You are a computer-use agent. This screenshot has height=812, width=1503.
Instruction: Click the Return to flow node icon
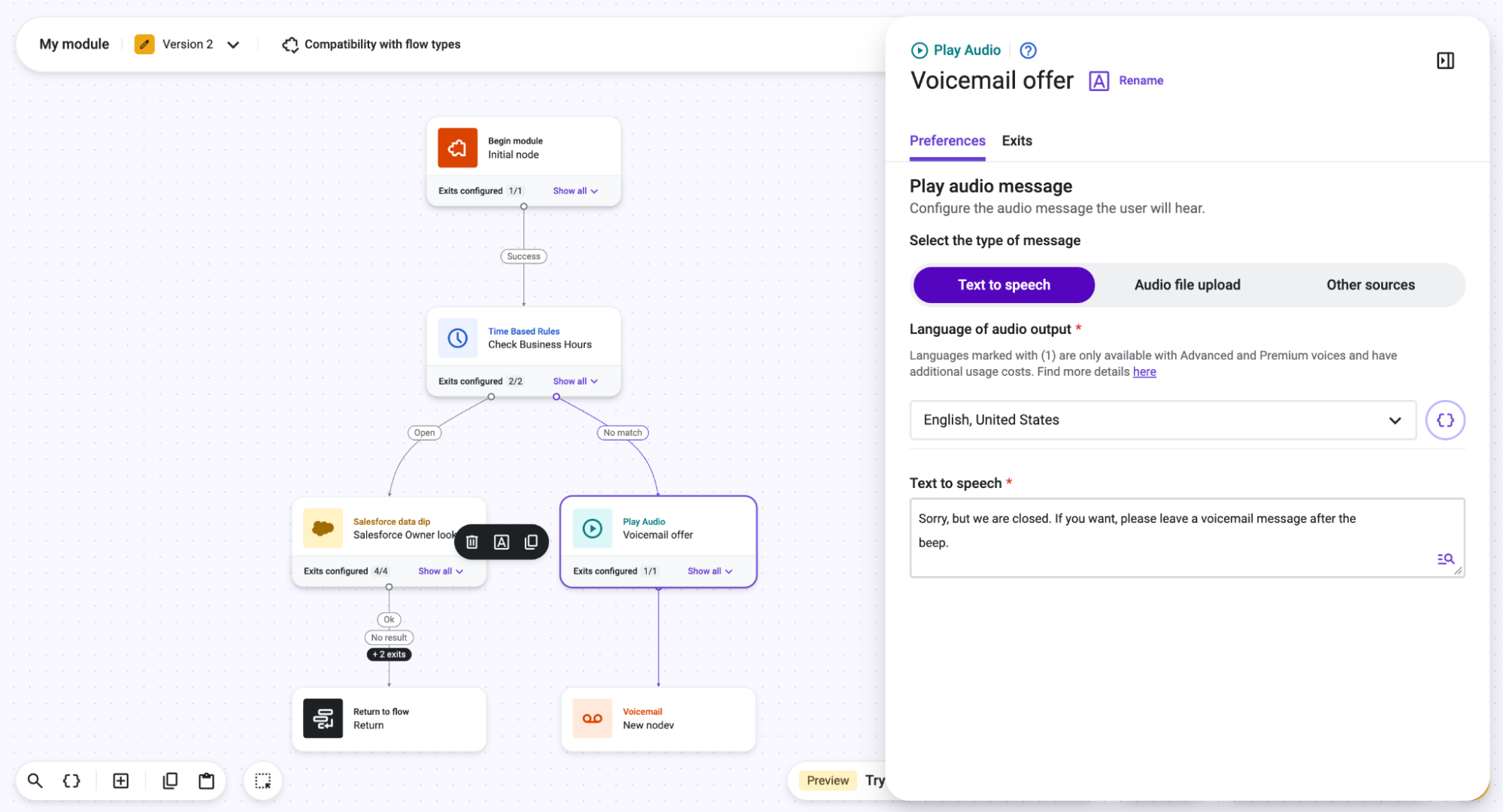click(x=323, y=718)
